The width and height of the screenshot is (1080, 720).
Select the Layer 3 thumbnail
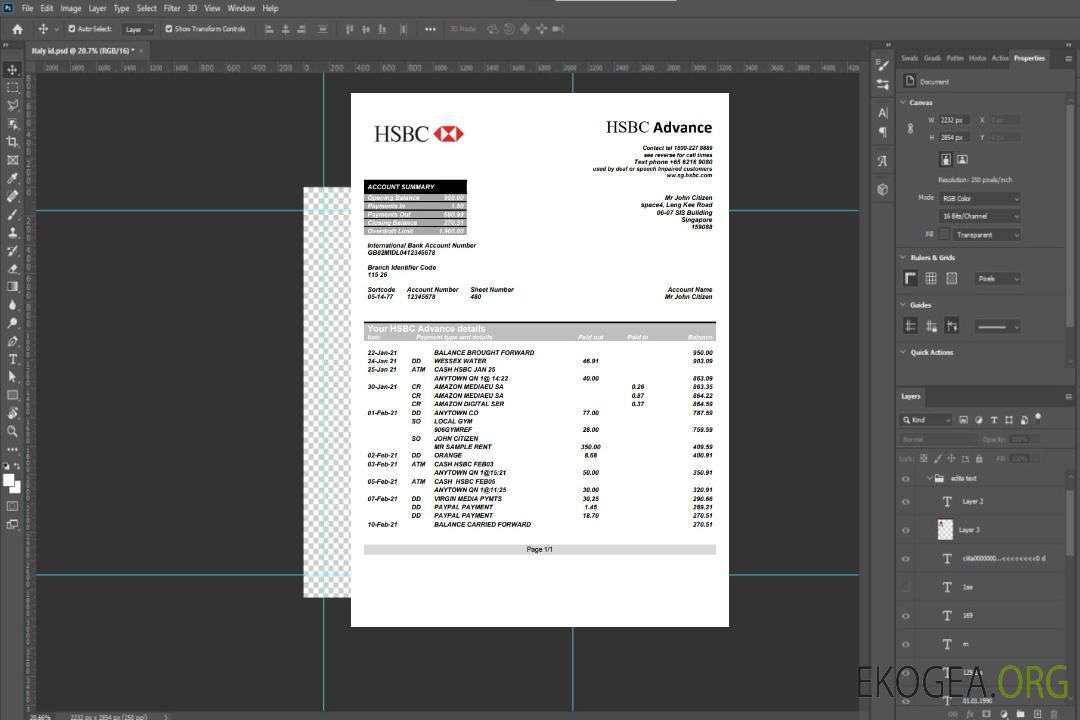point(946,530)
